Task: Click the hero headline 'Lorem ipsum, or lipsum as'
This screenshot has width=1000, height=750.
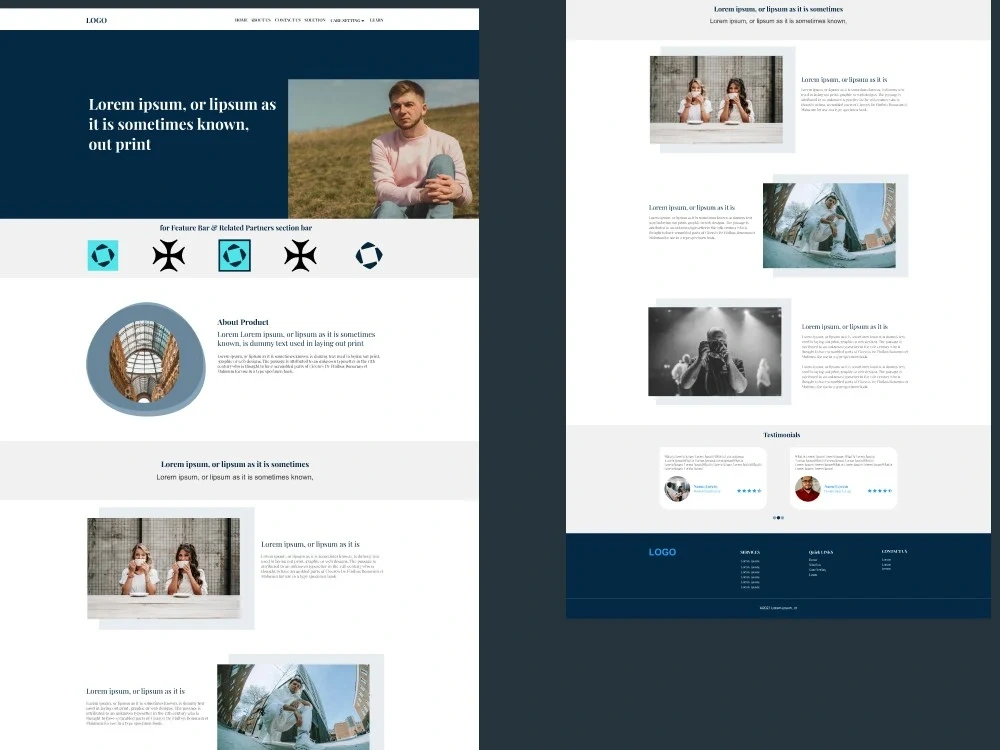Action: (182, 105)
